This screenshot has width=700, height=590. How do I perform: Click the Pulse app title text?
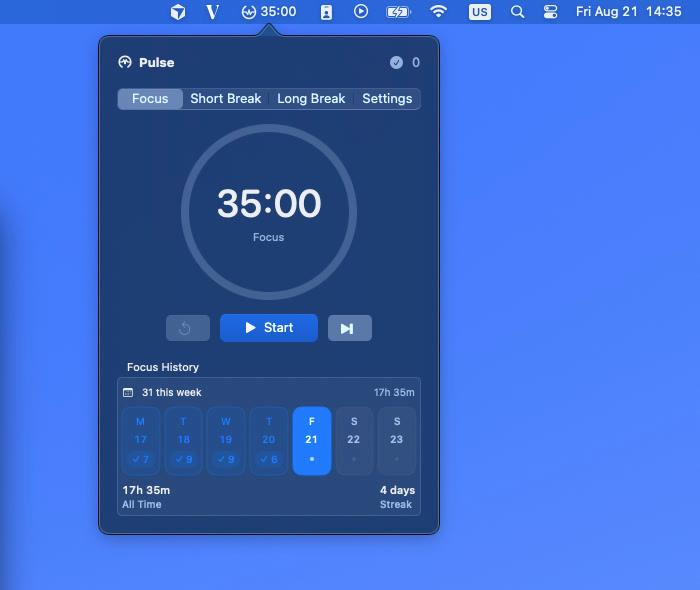(x=157, y=62)
